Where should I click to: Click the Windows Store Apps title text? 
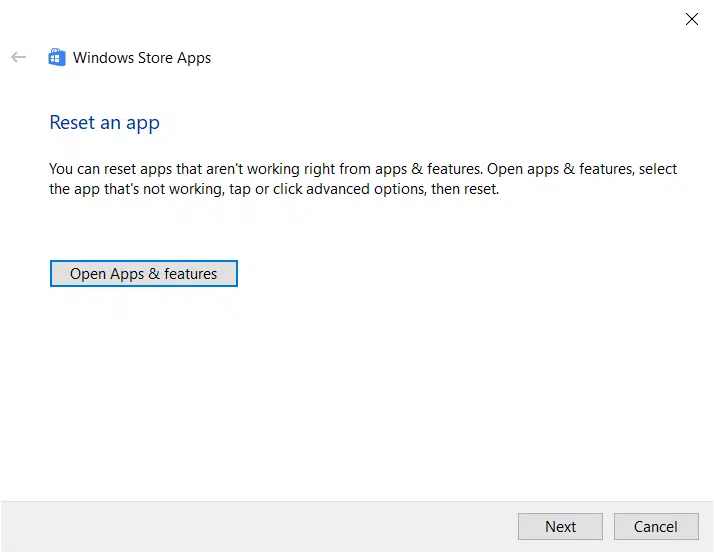click(142, 58)
